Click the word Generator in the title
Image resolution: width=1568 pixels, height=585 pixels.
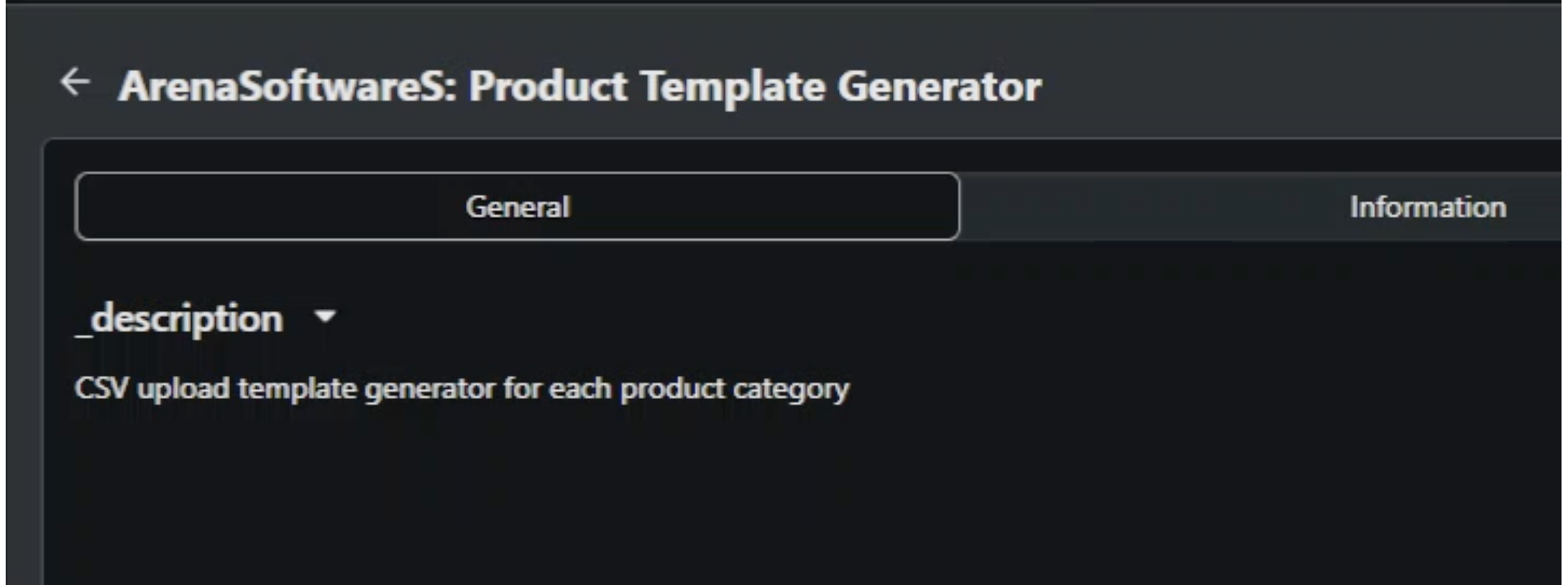coord(939,86)
